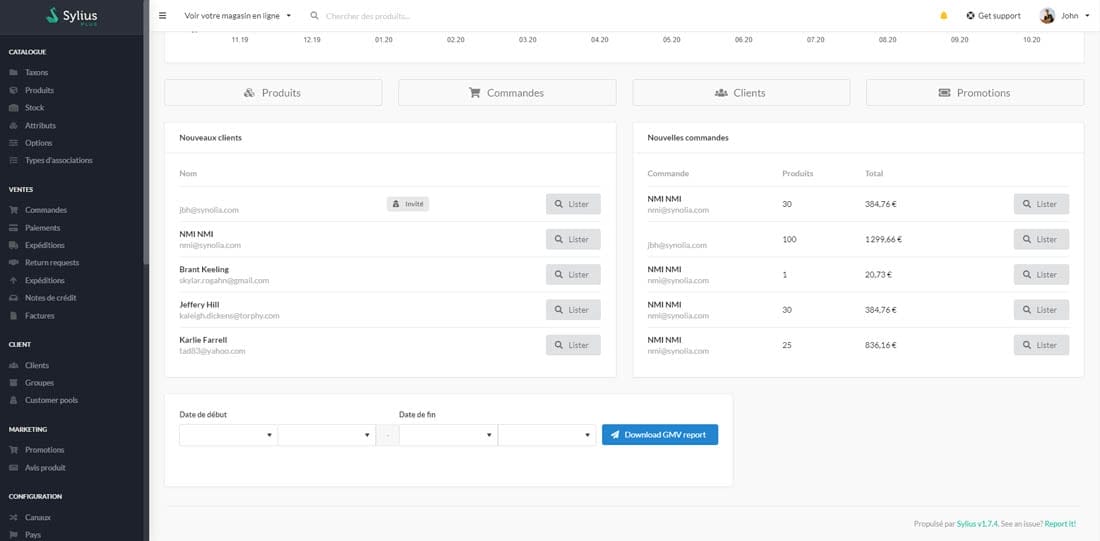Click Lister for the 1299,66 € order

click(x=1041, y=239)
